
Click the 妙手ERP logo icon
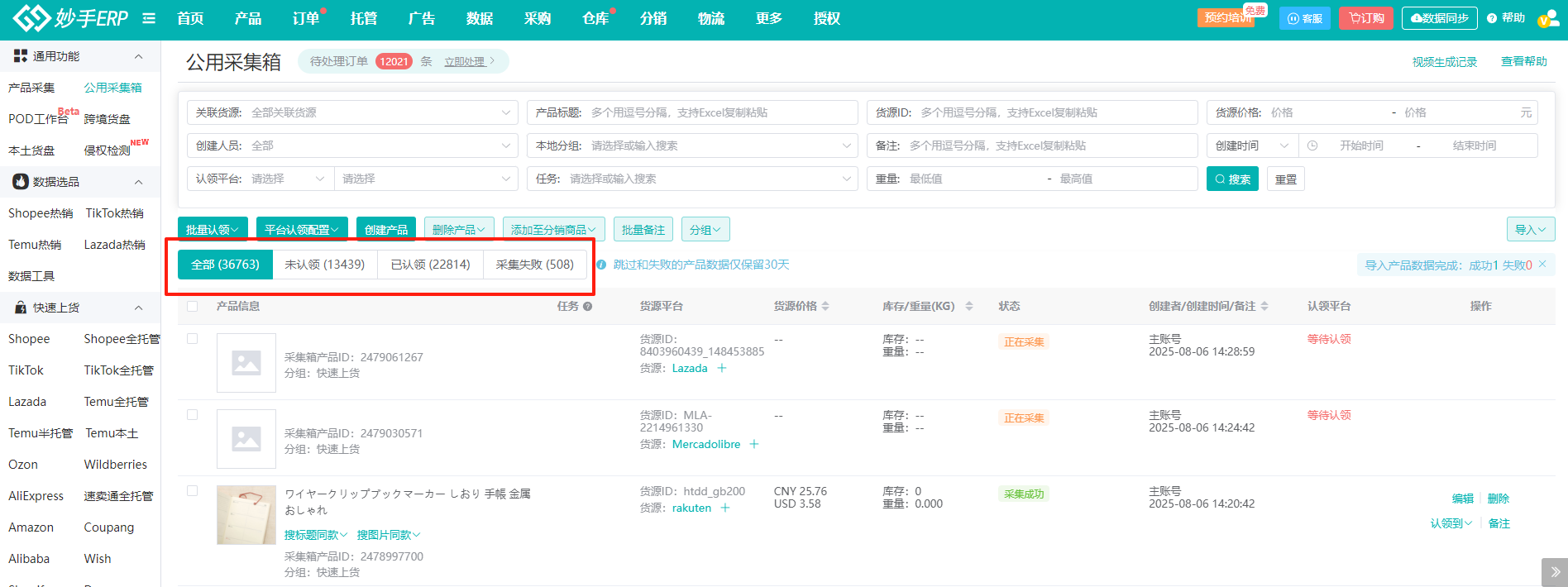pos(31,18)
